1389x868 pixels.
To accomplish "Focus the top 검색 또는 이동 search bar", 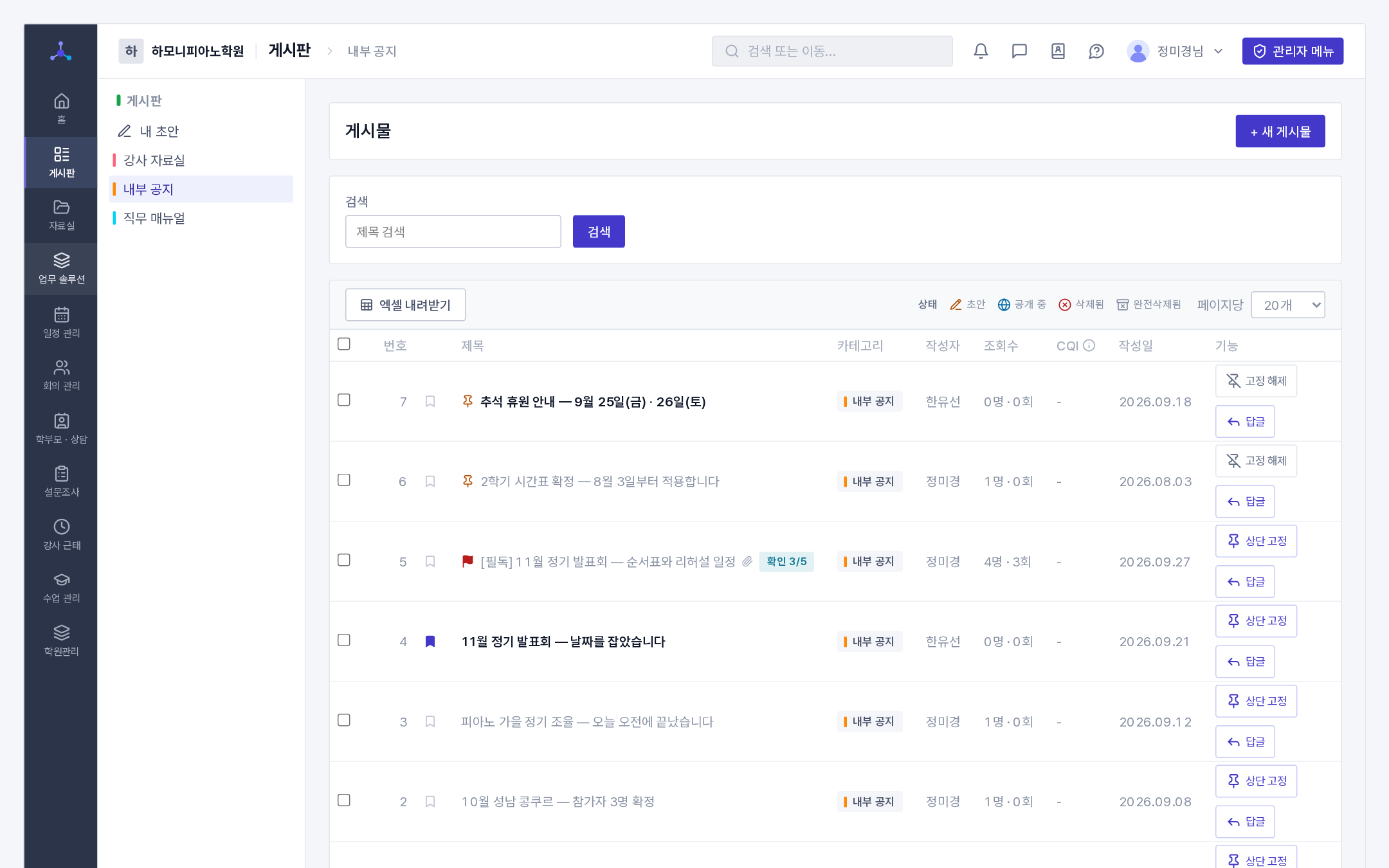I will point(832,51).
